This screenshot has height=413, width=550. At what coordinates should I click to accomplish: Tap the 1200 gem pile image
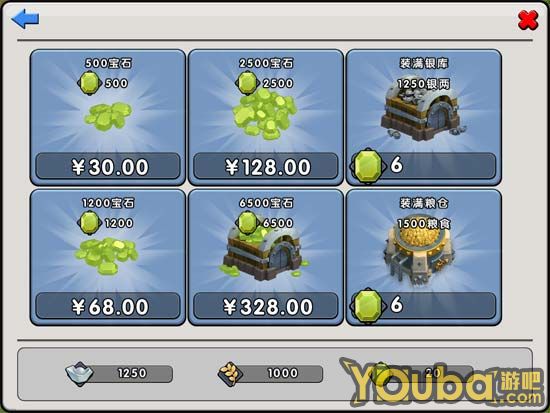(x=106, y=255)
